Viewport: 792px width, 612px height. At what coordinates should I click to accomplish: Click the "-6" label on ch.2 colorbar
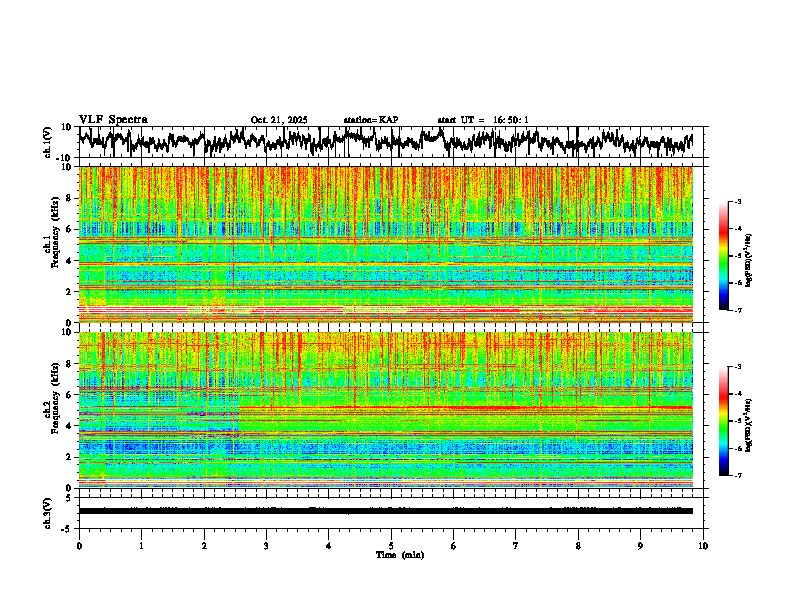click(x=737, y=448)
